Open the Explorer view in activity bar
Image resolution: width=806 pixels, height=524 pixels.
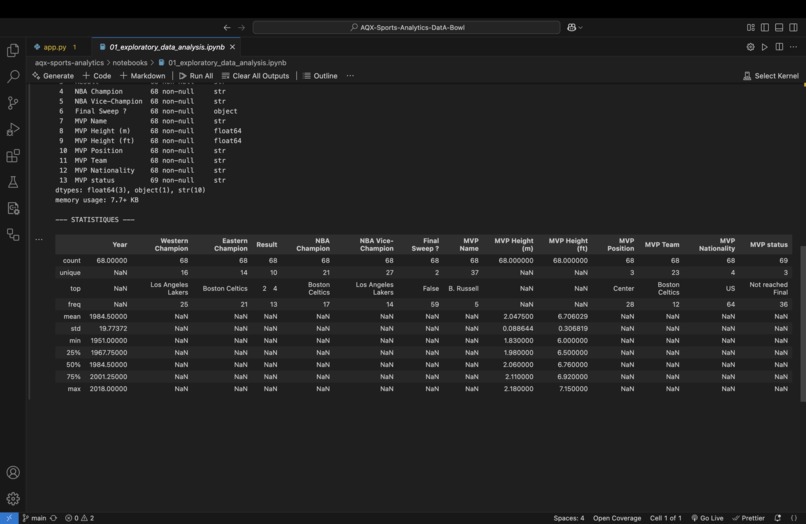13,50
